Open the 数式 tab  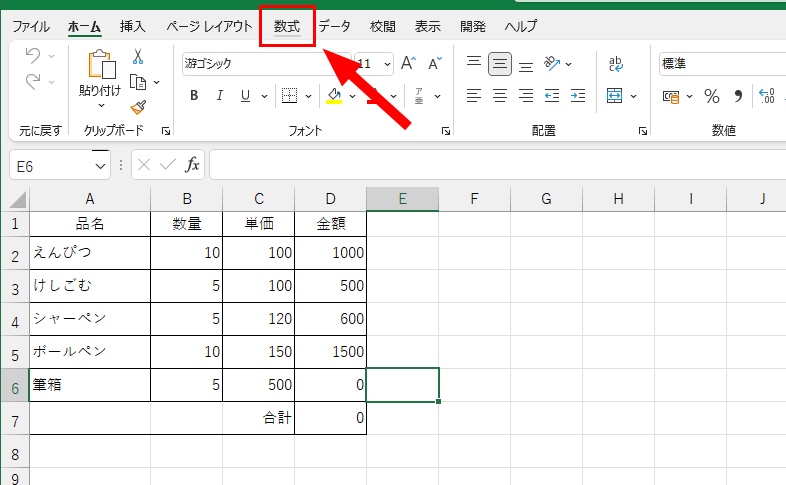tap(287, 26)
